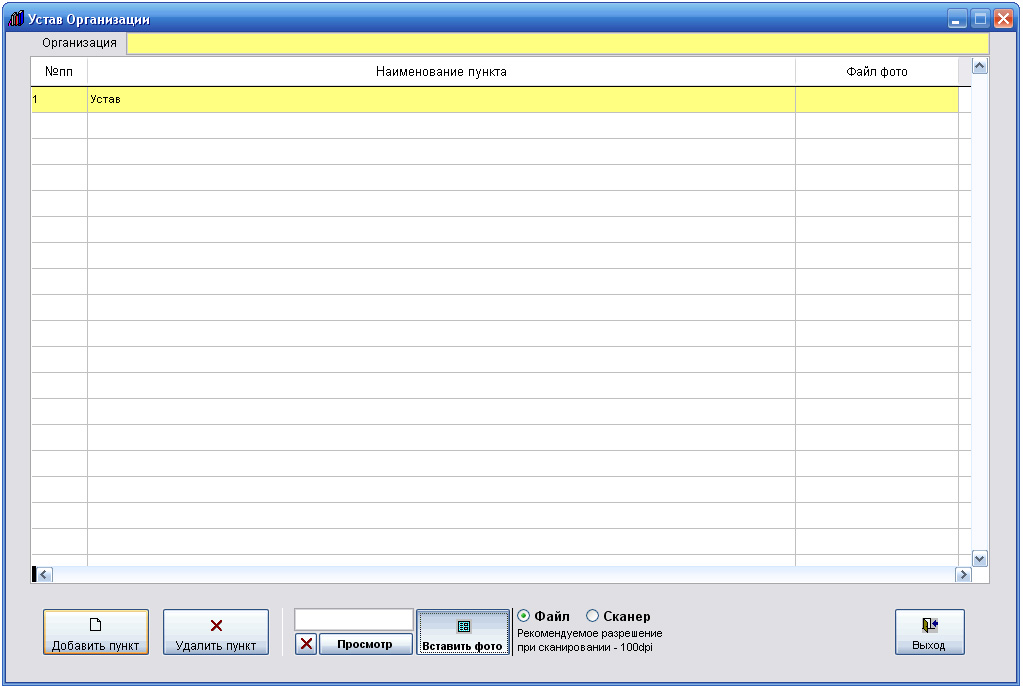Click the vertical scrollbar down arrow
Screen dimensions: 1023x686
979,559
